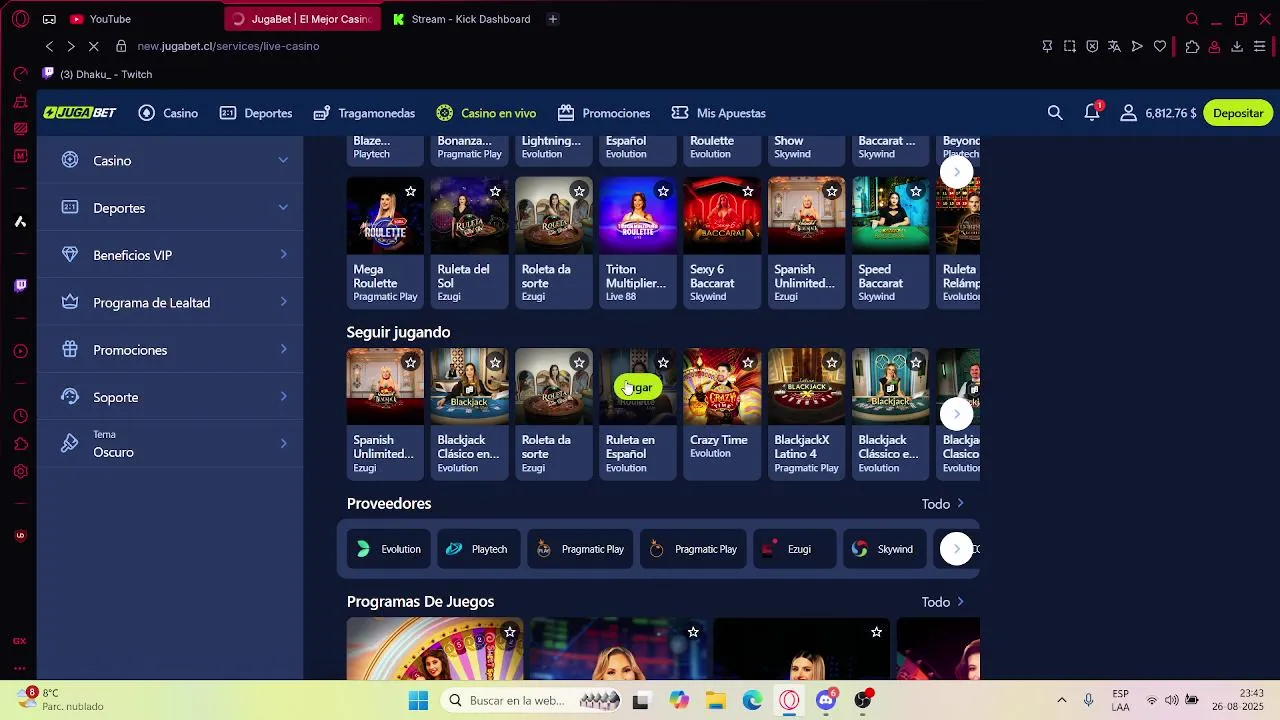Click the browser heart bookmark icon
1280x720 pixels.
click(1160, 46)
